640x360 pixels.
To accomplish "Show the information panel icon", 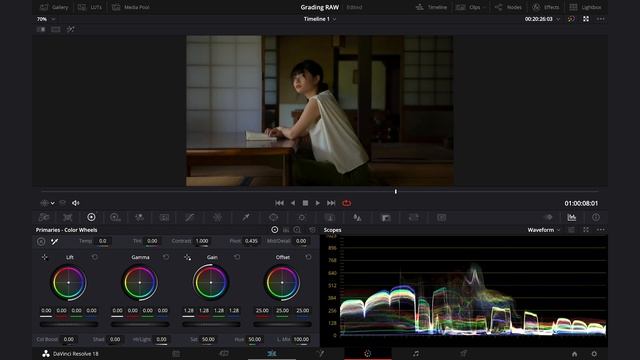I will 596,218.
